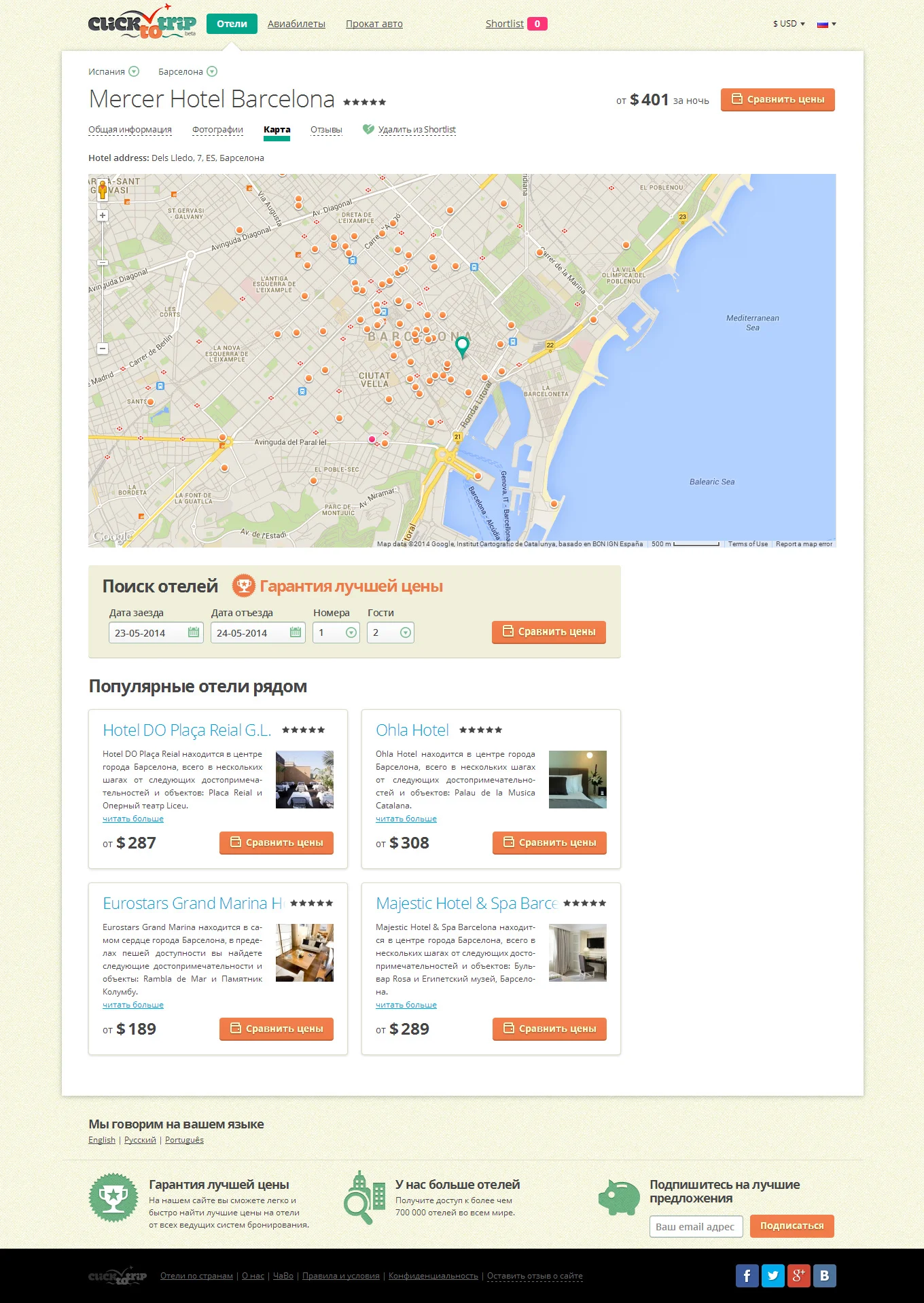Open the Twitter social link
Image resolution: width=924 pixels, height=1303 pixels.
click(772, 1275)
